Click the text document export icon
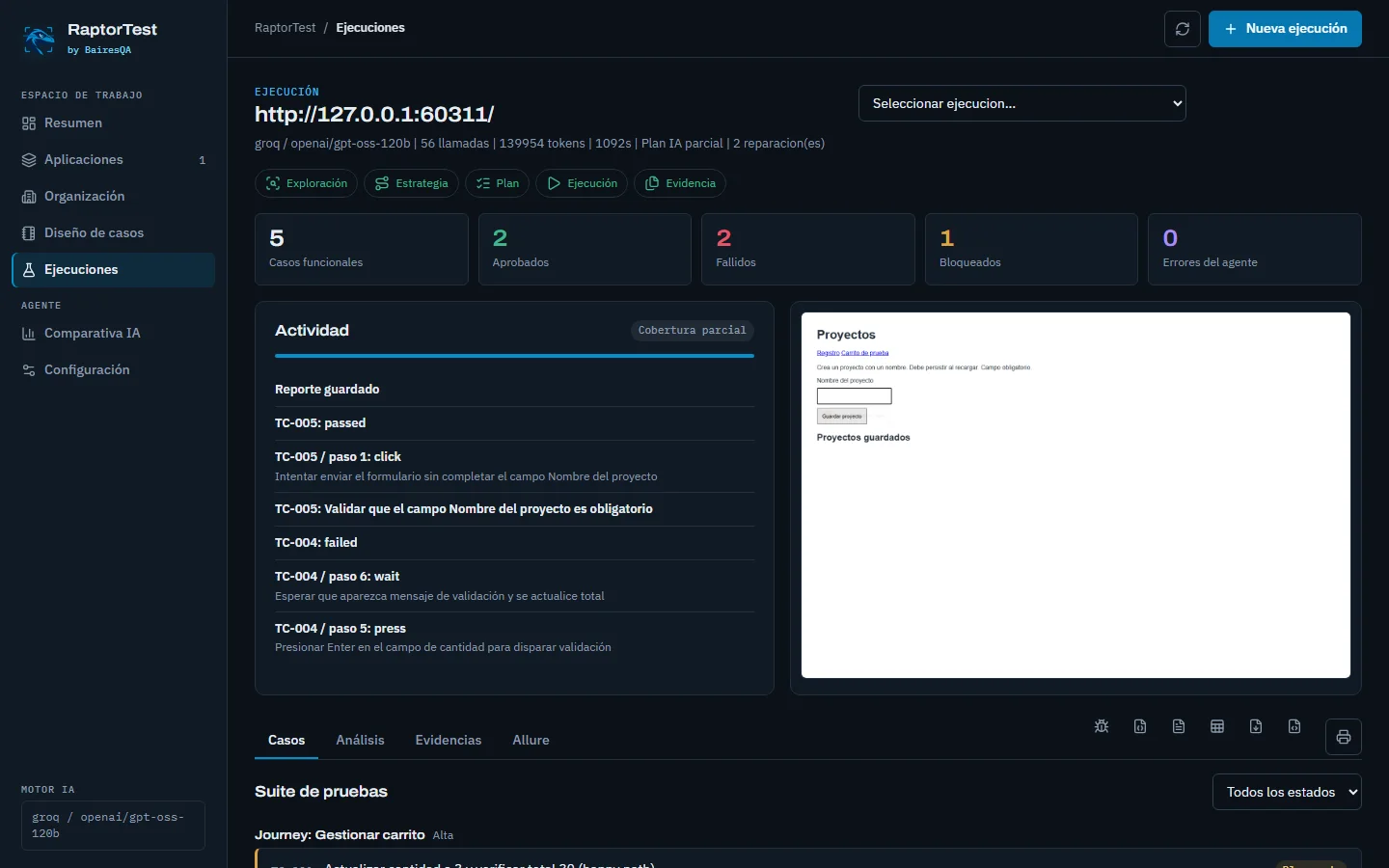Viewport: 1389px width, 868px height. [x=1179, y=726]
